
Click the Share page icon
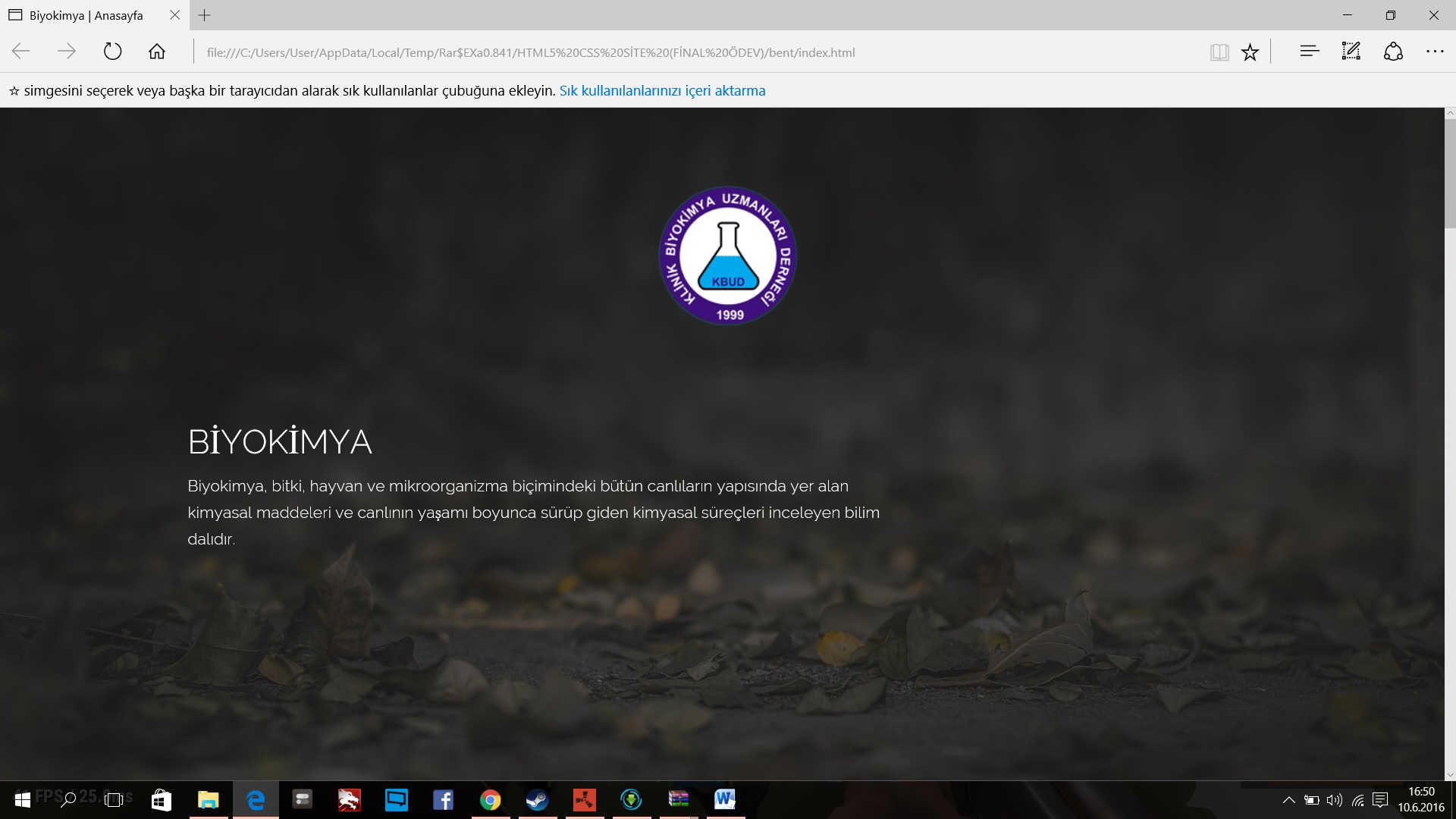[1393, 52]
